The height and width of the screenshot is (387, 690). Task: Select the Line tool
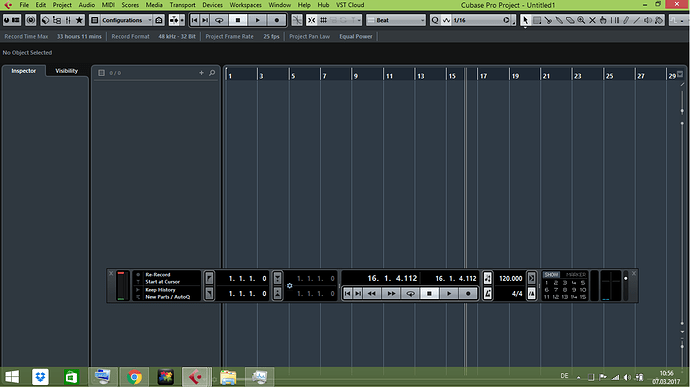636,20
